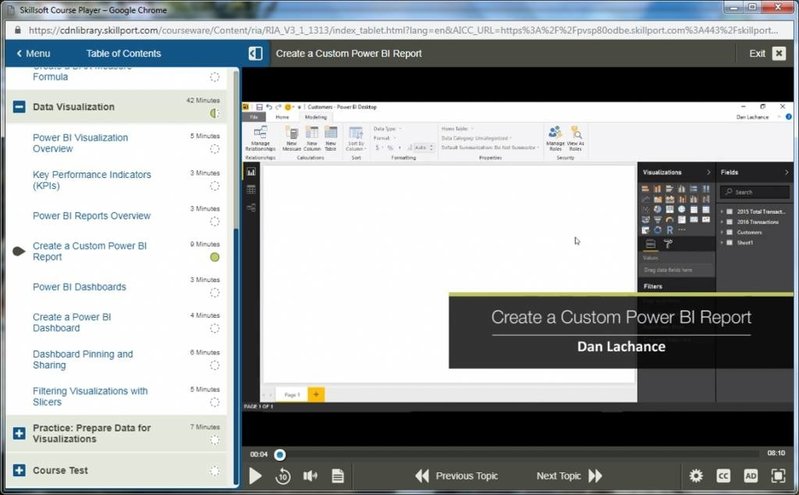
Task: Click the Save icon in Power BI title bar
Action: [x=259, y=107]
